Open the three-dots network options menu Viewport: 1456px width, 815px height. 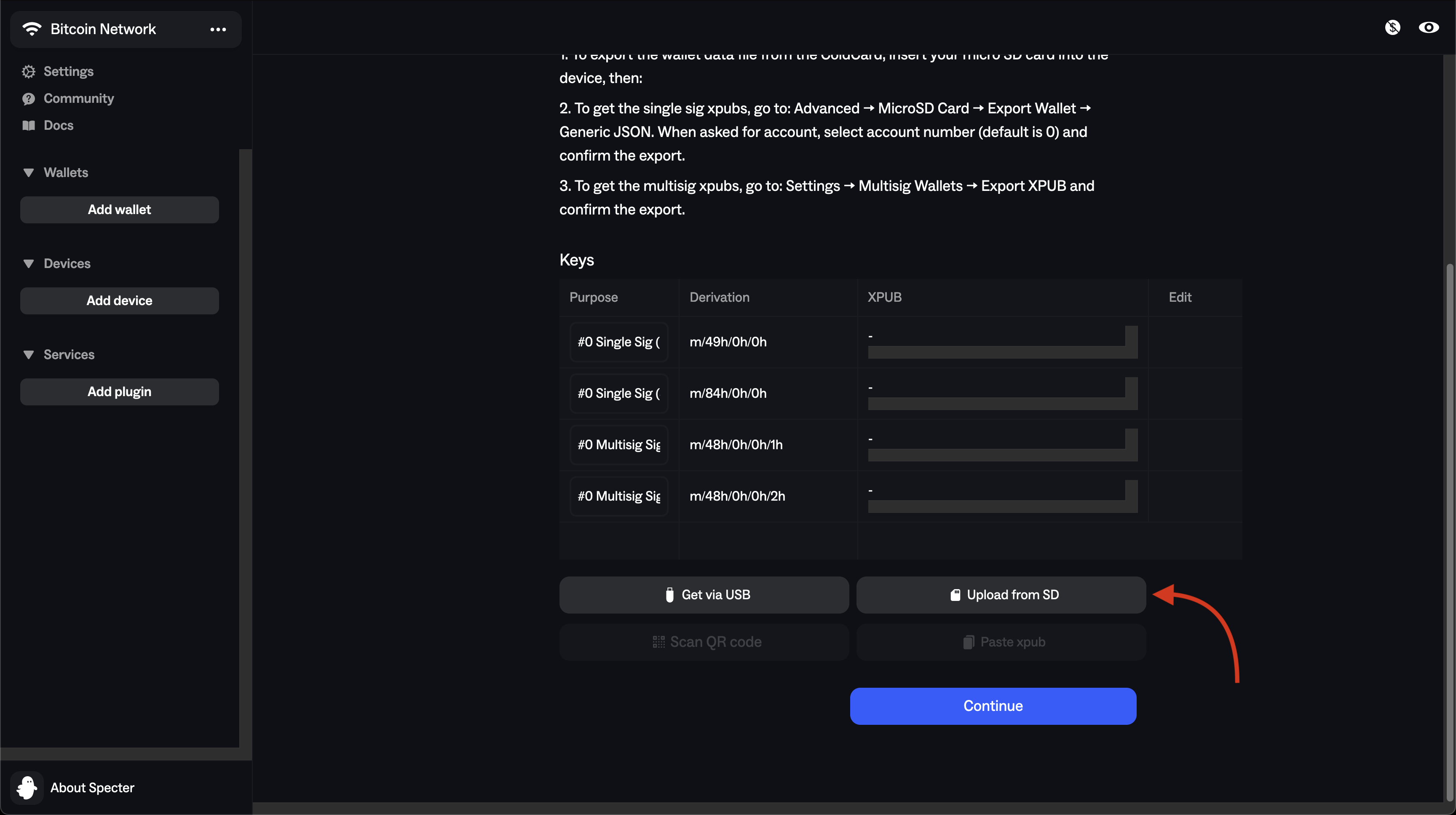(218, 29)
